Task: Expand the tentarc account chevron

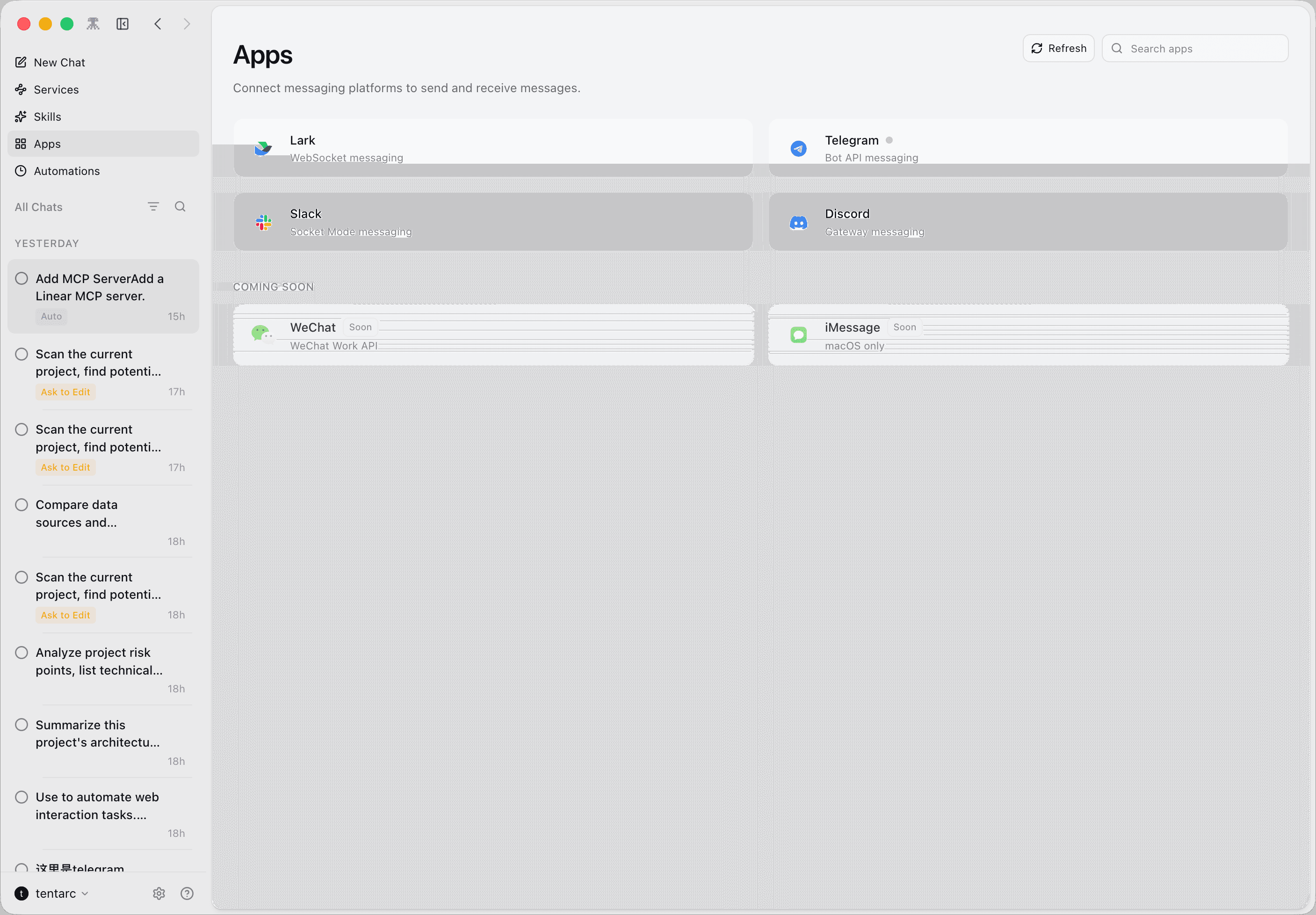Action: coord(86,893)
